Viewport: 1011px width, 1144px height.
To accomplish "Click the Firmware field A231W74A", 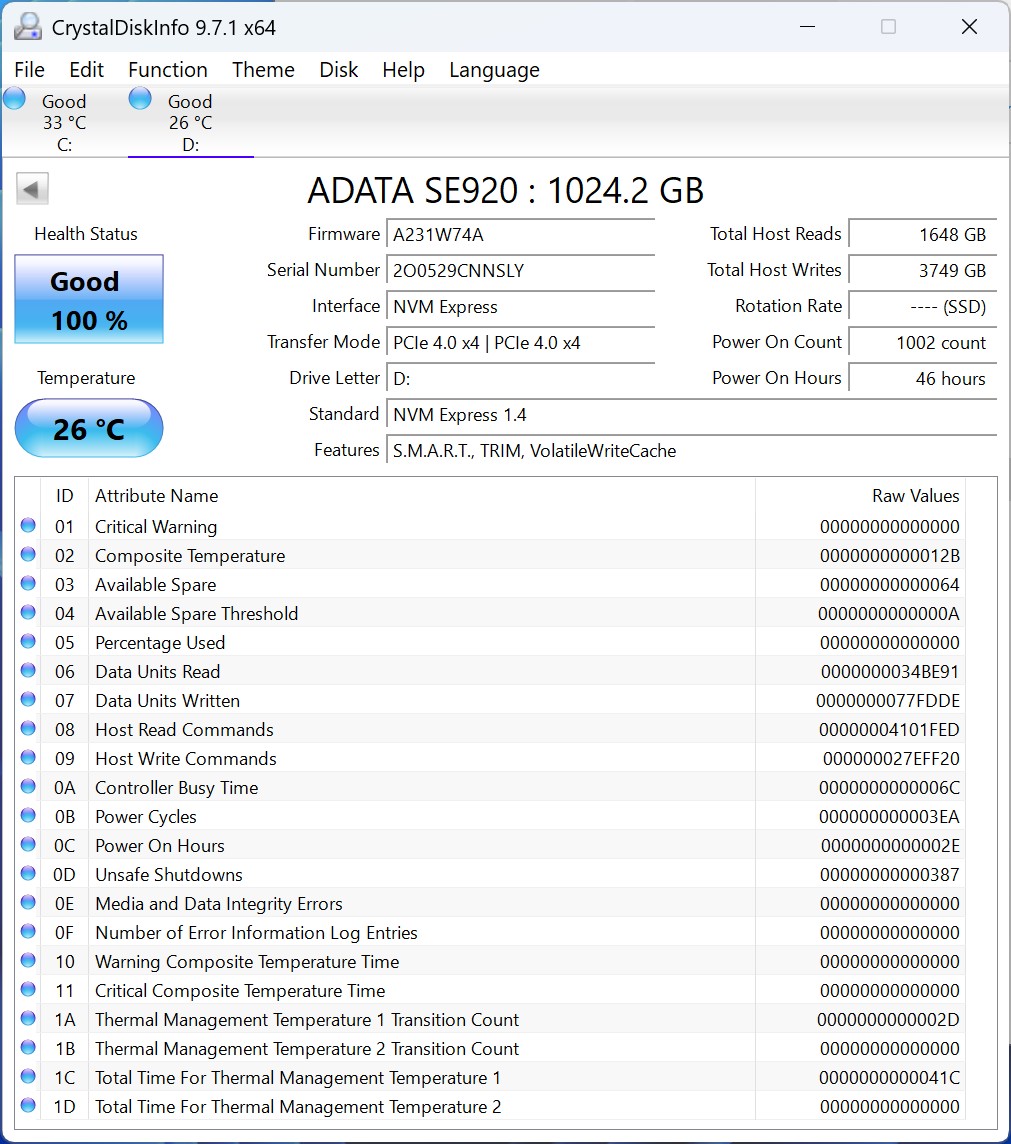I will click(521, 235).
